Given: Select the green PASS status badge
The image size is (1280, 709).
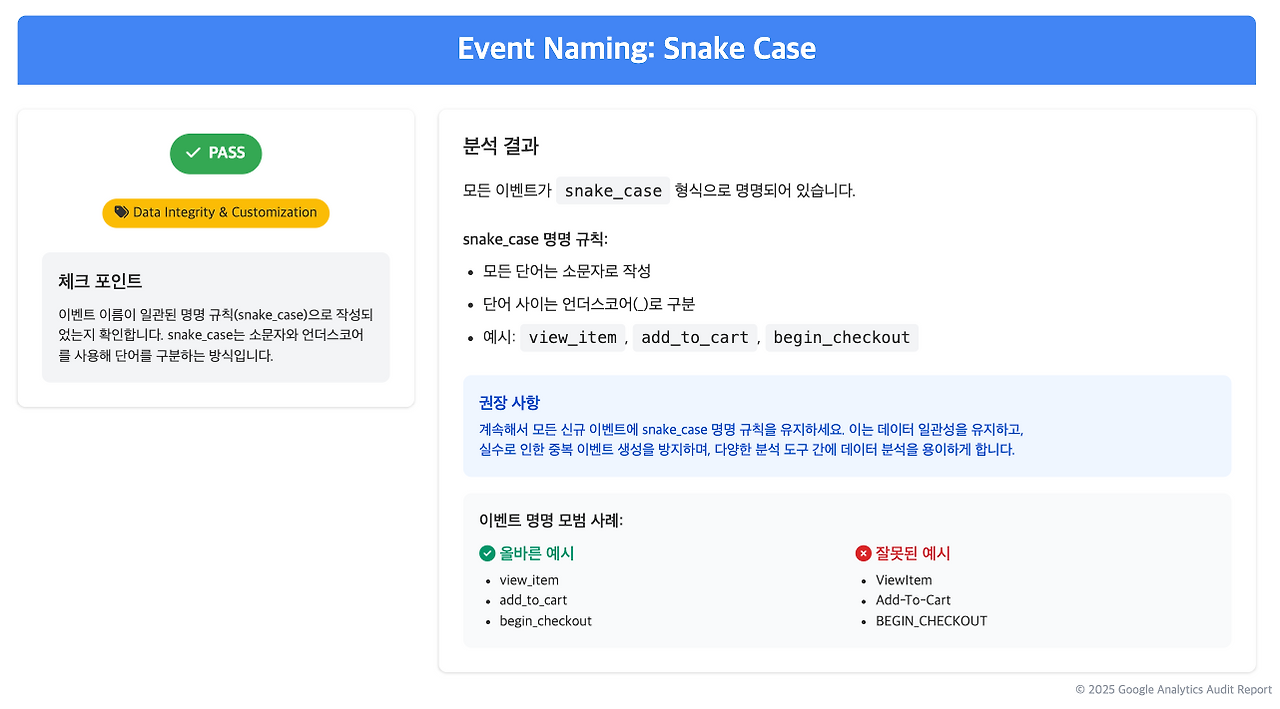Looking at the screenshot, I should [x=216, y=153].
